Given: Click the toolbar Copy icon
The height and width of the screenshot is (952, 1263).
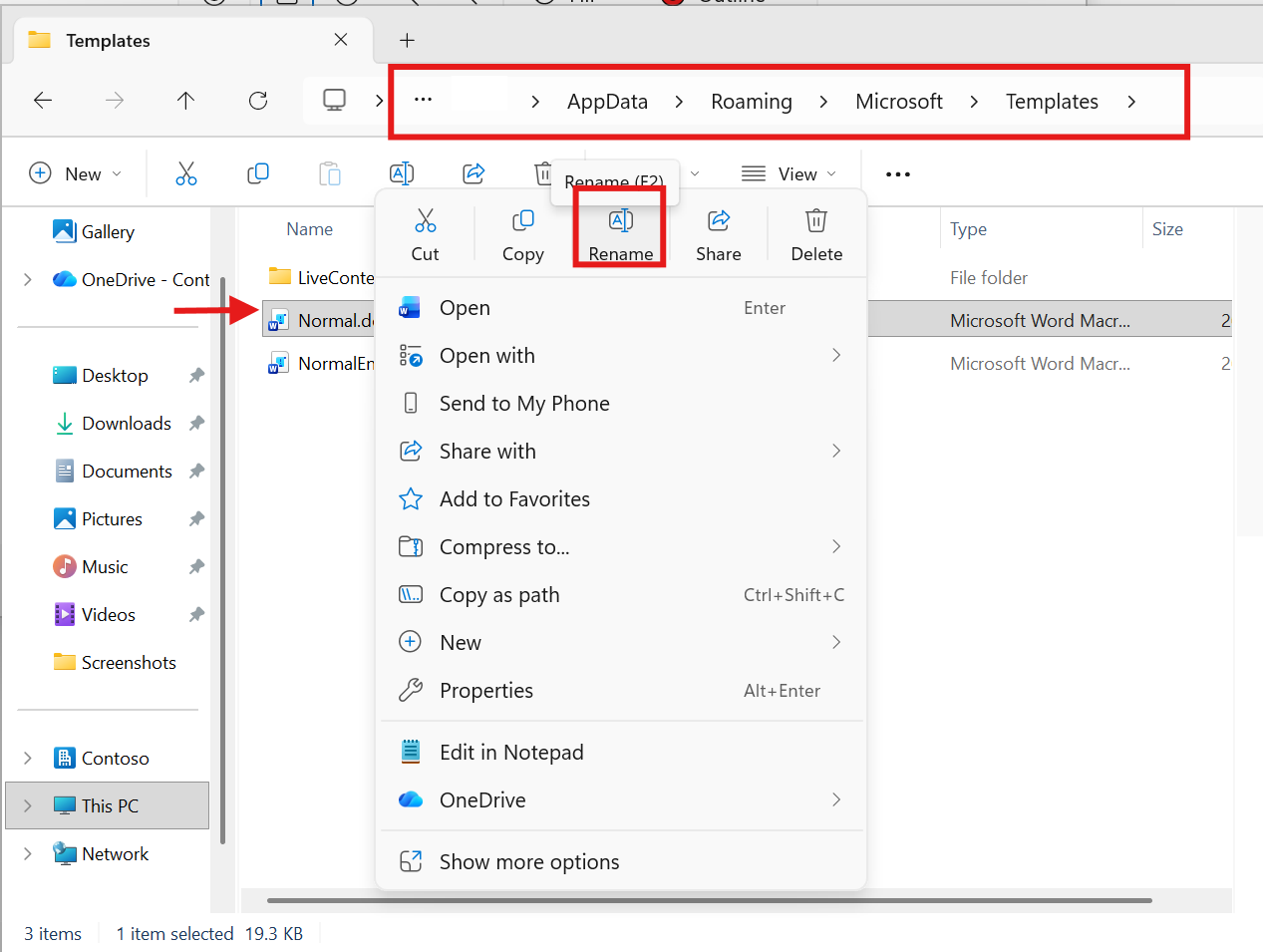Looking at the screenshot, I should (258, 173).
